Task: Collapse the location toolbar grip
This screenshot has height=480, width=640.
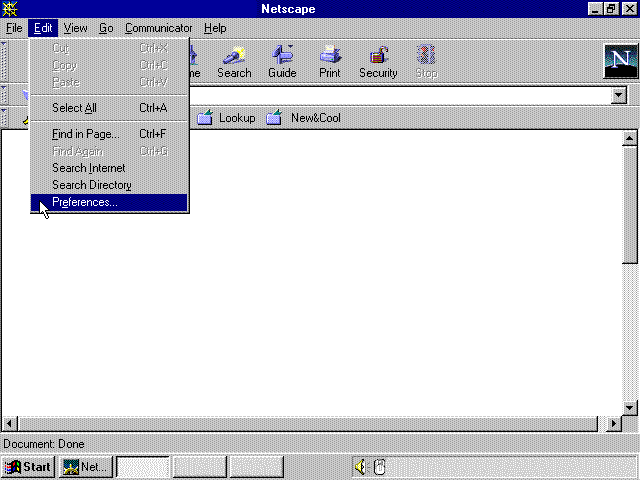Action: [4, 95]
